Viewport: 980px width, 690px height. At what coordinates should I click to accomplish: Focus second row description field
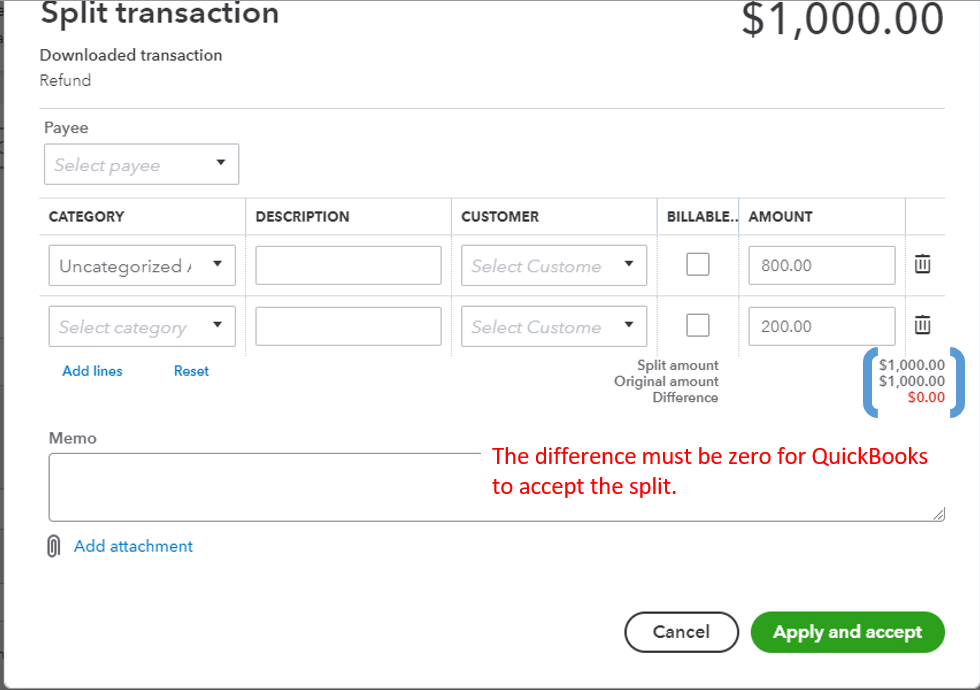[x=348, y=327]
